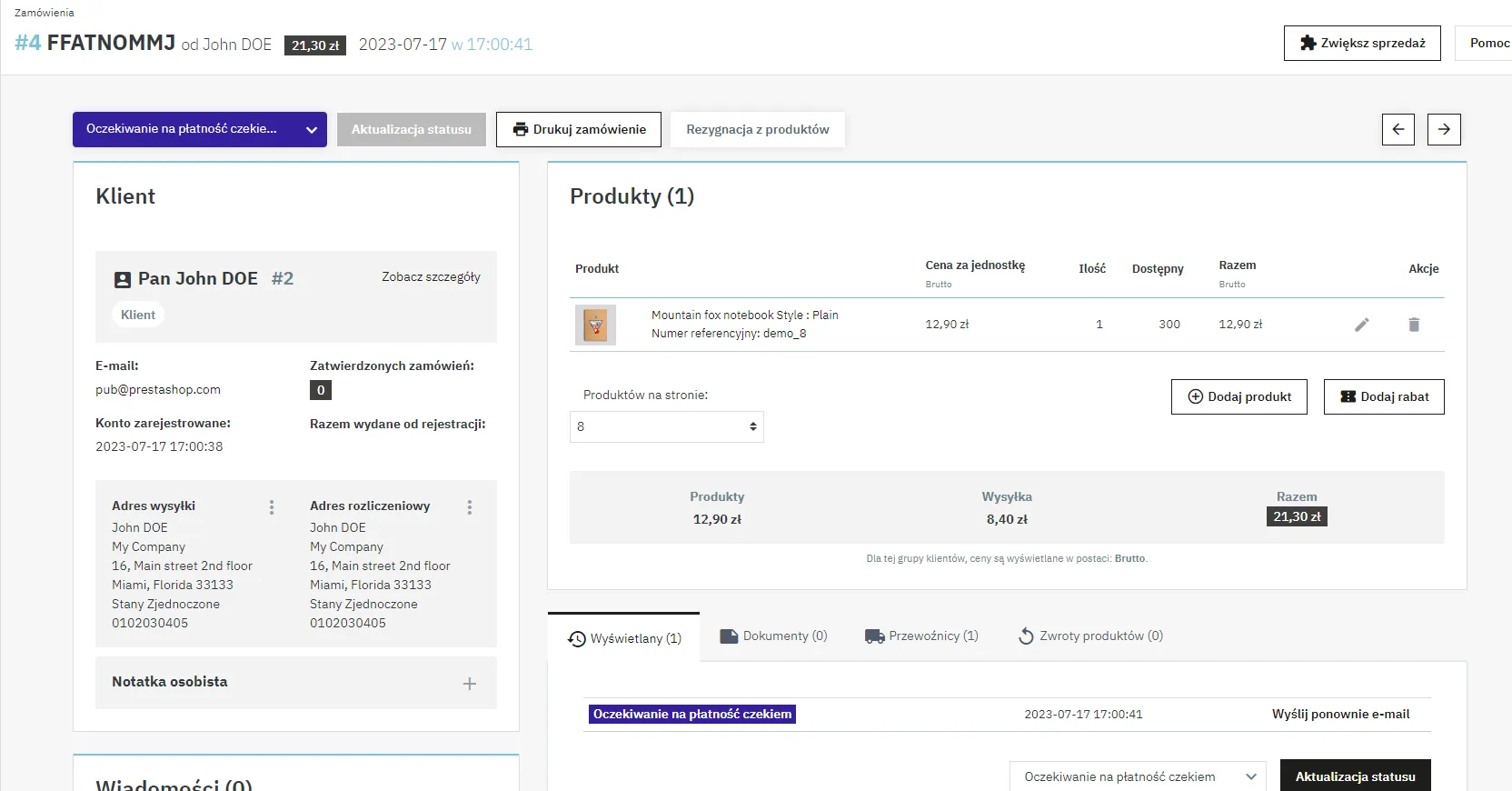Click the Zwiększ sprzedaż button
Image resolution: width=1512 pixels, height=791 pixels.
[1362, 43]
